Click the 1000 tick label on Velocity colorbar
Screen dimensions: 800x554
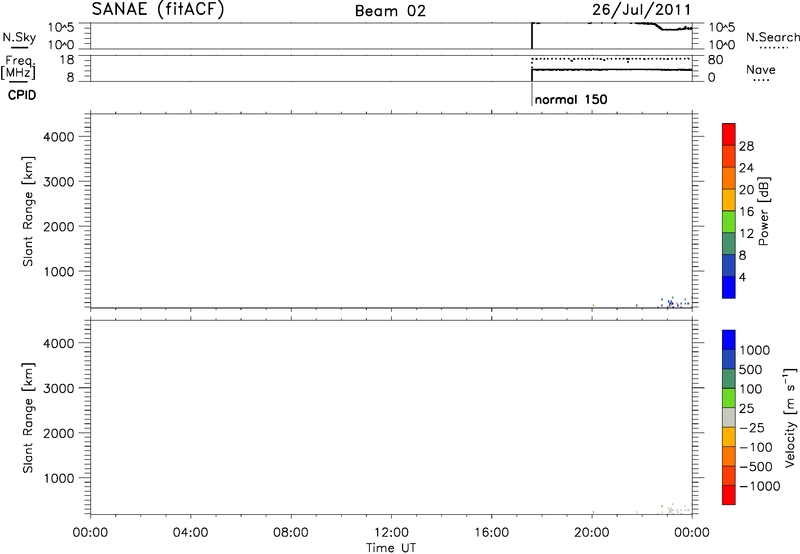[755, 350]
